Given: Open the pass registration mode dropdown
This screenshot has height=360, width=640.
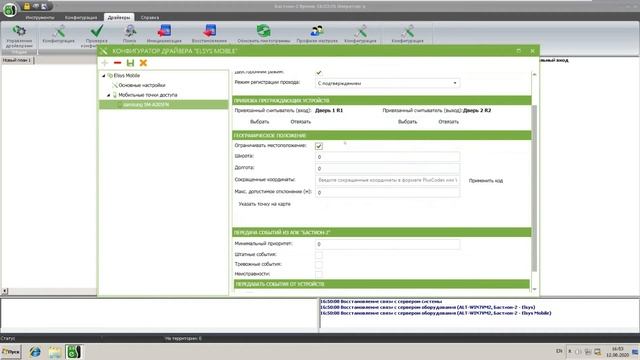Looking at the screenshot, I should click(x=387, y=83).
